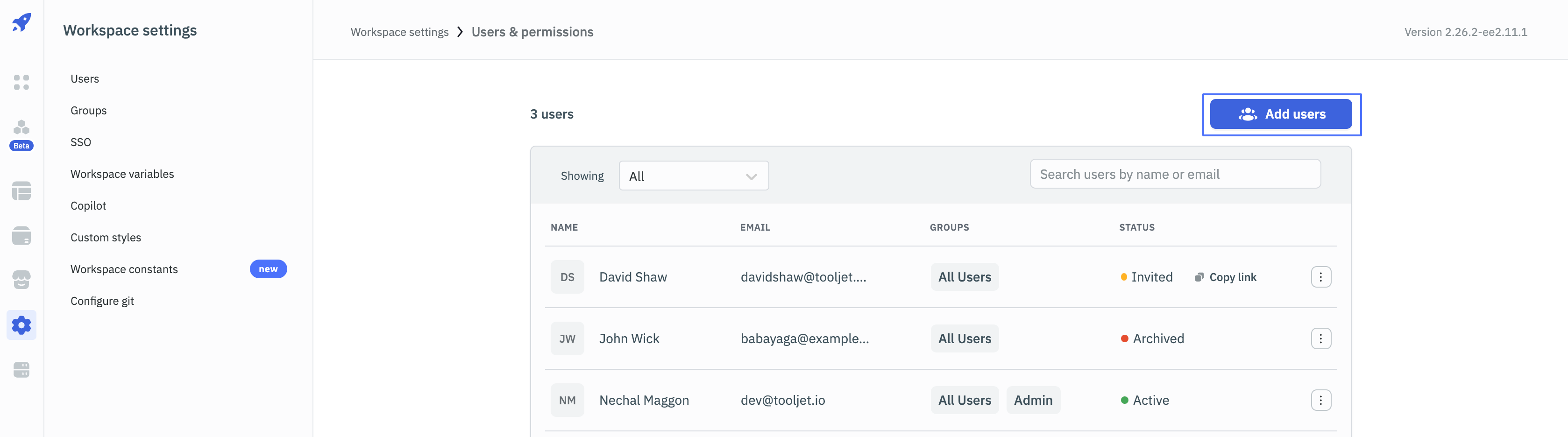
Task: Select Workspace variables in the settings menu
Action: [x=122, y=174]
